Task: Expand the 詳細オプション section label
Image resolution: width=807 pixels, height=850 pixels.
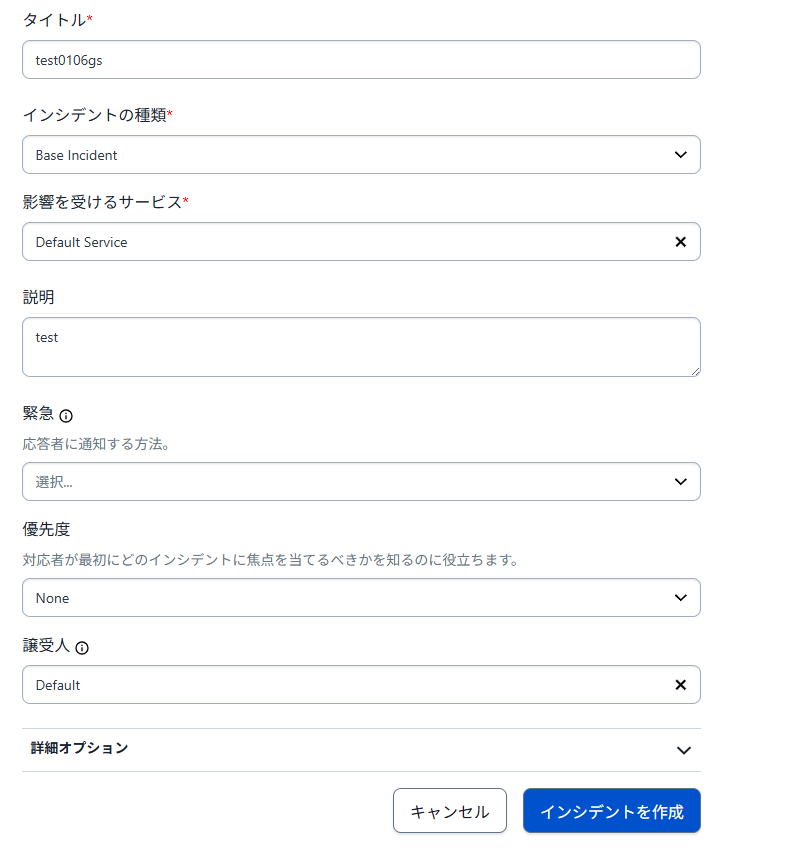Action: [x=80, y=748]
